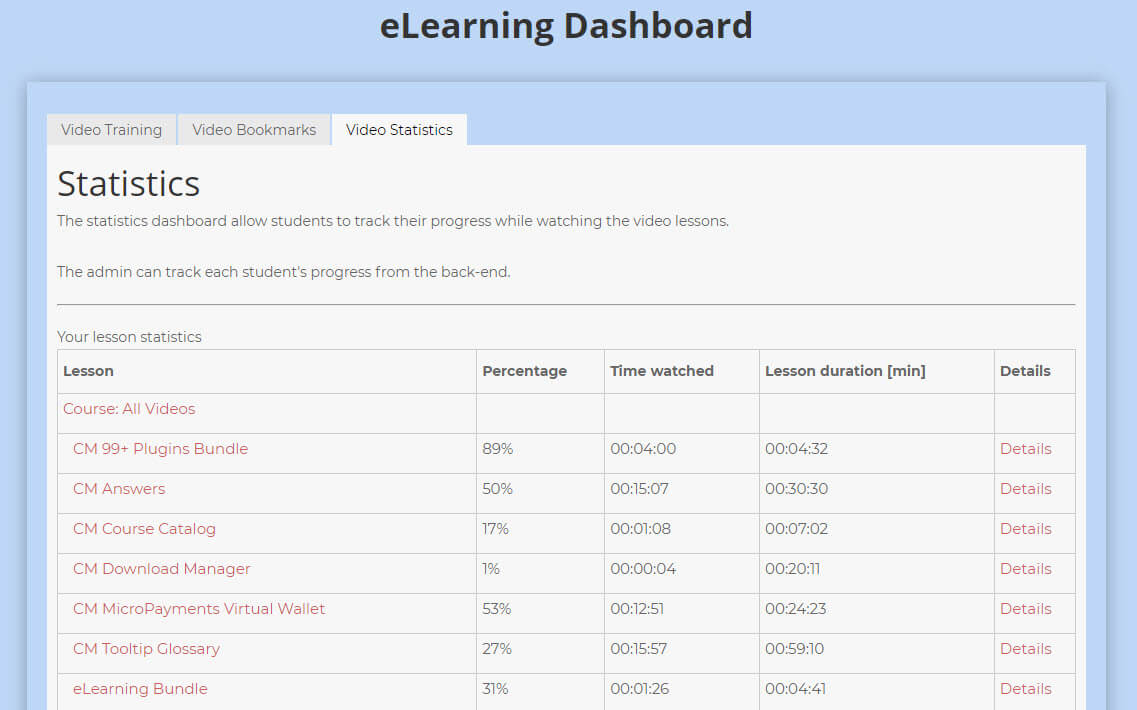Select the Video Statistics tab
The width and height of the screenshot is (1137, 710).
pyautogui.click(x=398, y=129)
